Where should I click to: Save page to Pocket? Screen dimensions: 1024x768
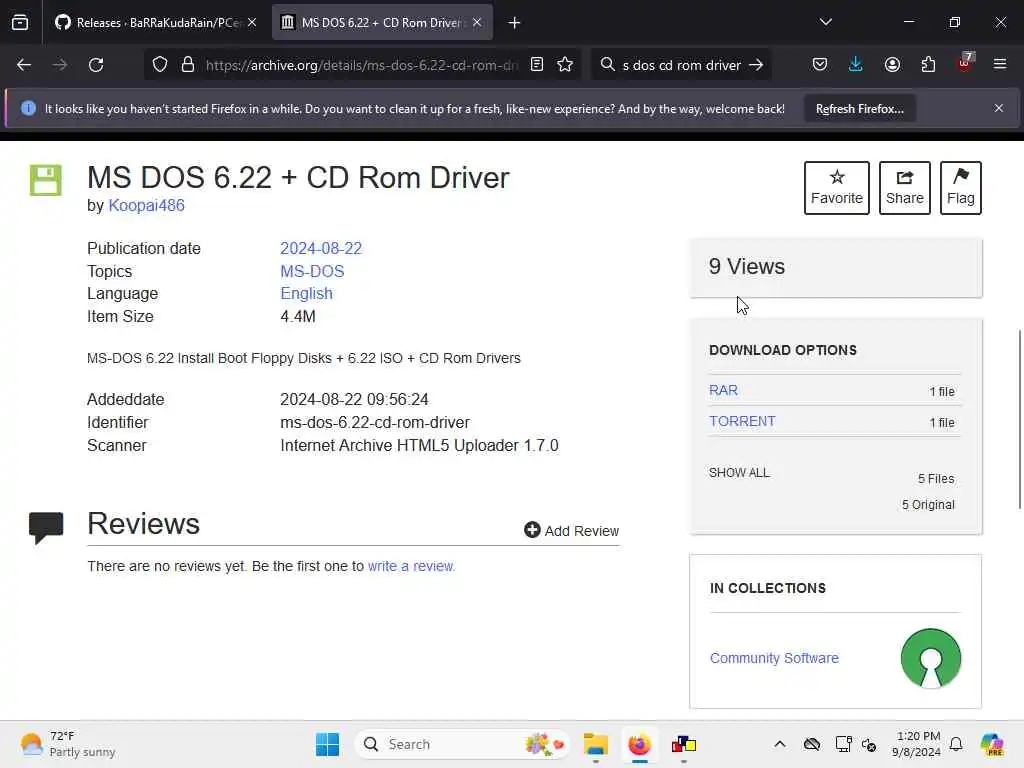(820, 65)
